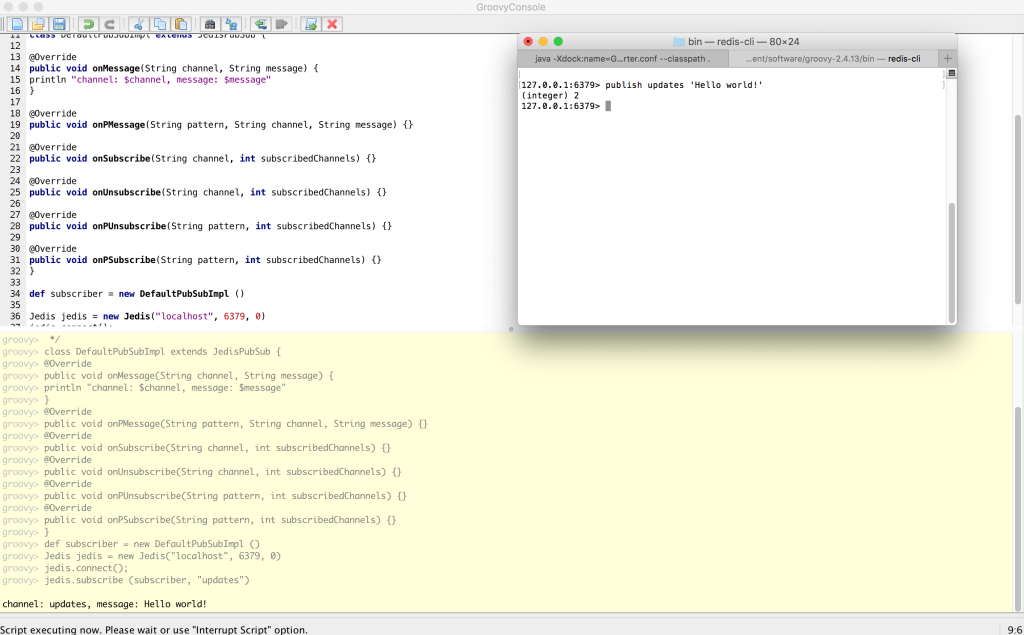This screenshot has width=1024, height=635.
Task: Click the script editor's vertical scrollbar
Action: pos(1019,209)
